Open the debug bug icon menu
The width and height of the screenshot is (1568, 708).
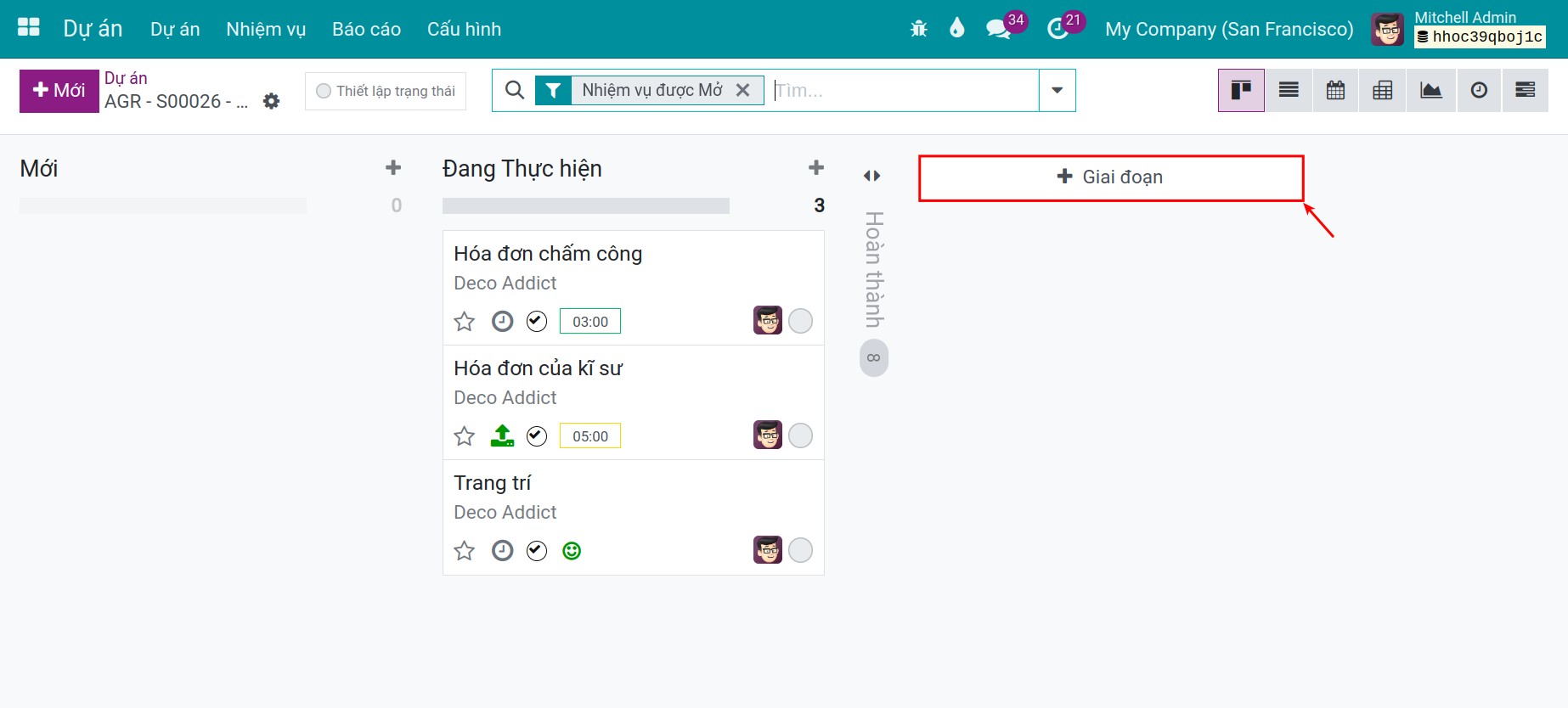tap(919, 29)
